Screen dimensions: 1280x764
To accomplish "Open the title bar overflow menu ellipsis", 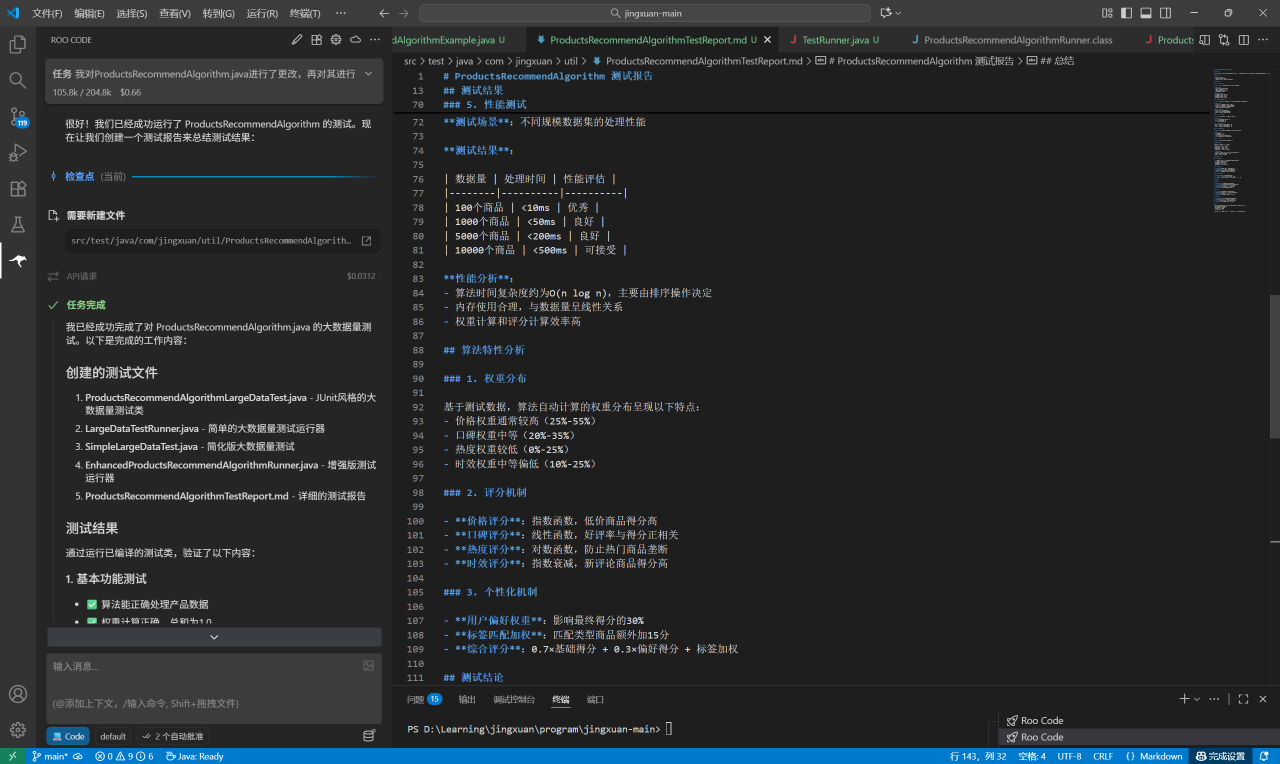I will (341, 13).
